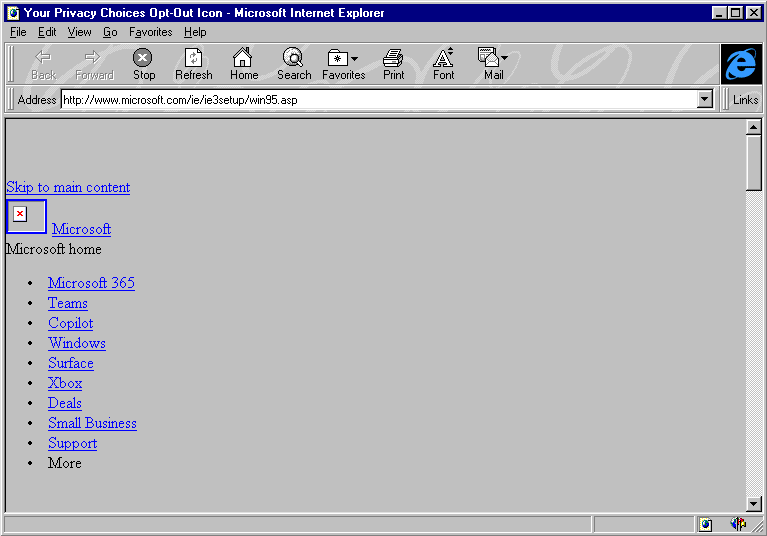Open the Favorites toolbar folder
This screenshot has width=767, height=536.
(338, 65)
